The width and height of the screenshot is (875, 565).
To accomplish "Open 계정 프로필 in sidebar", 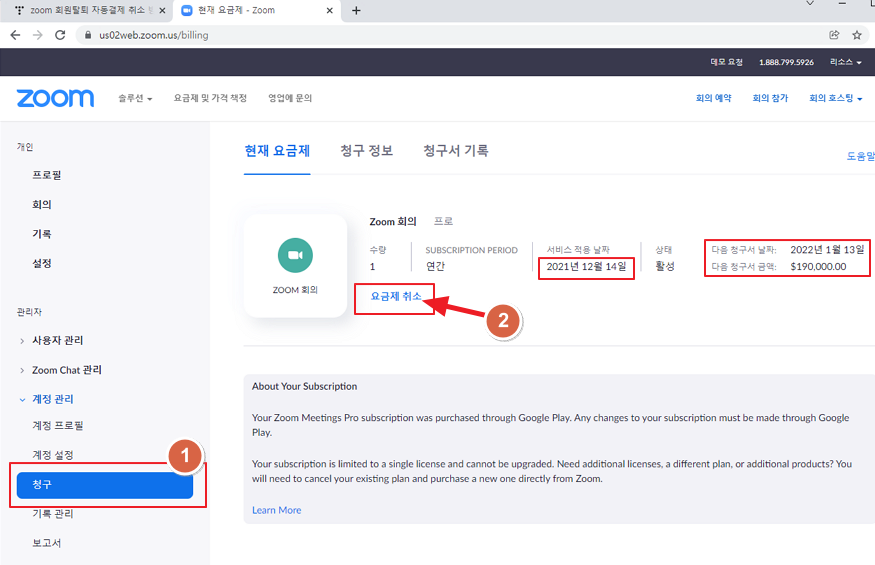I will tap(57, 426).
